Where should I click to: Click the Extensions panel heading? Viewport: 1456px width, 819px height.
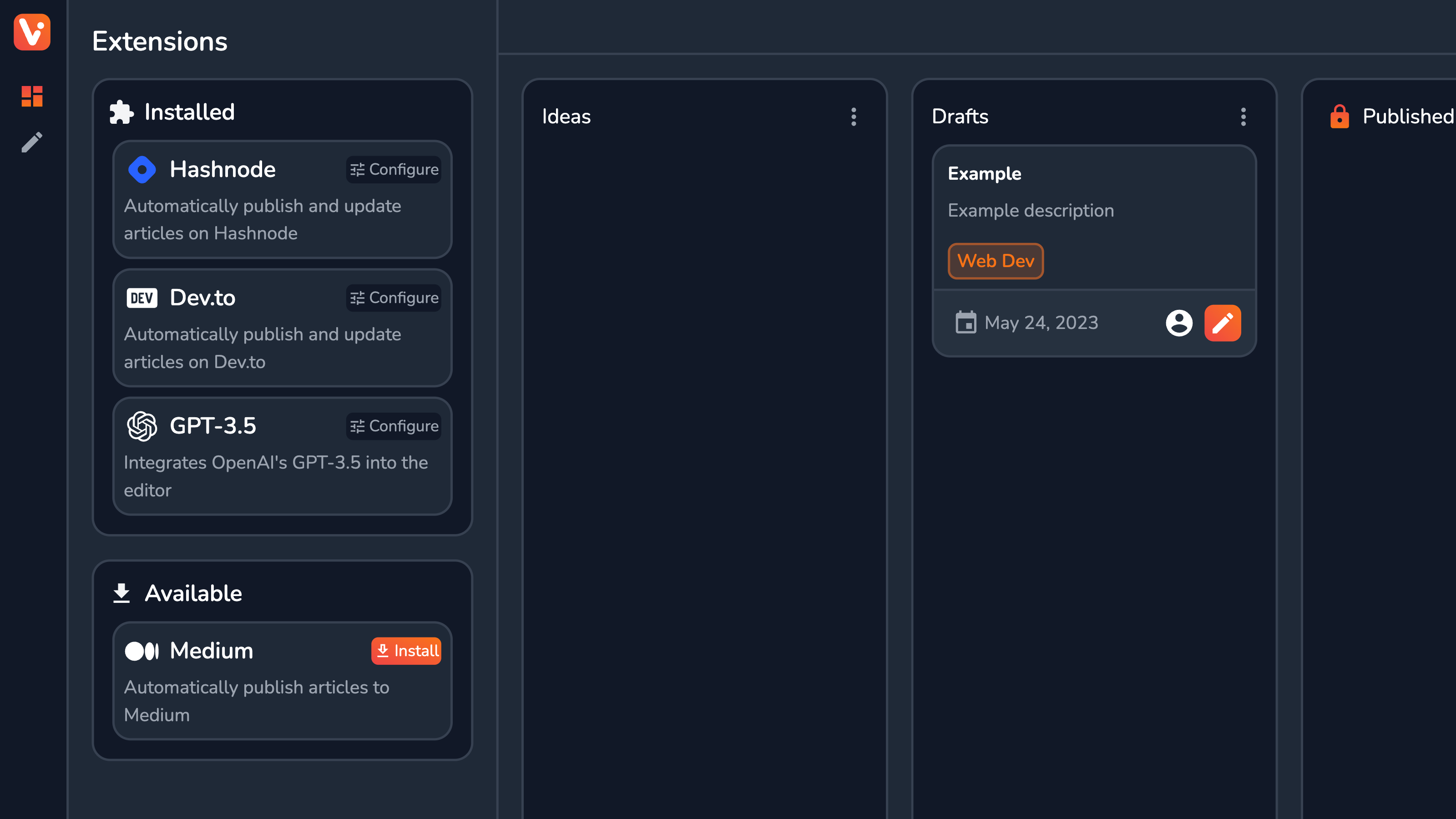pos(159,41)
